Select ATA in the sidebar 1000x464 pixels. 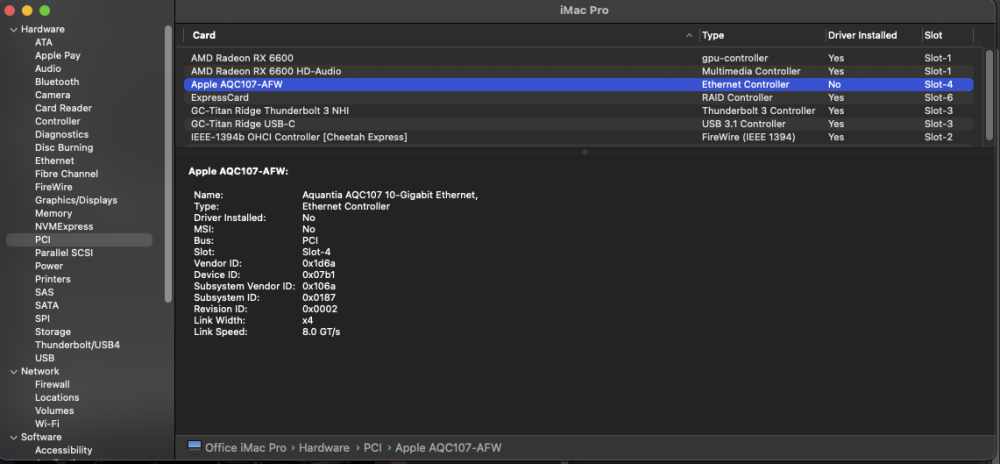tap(44, 42)
